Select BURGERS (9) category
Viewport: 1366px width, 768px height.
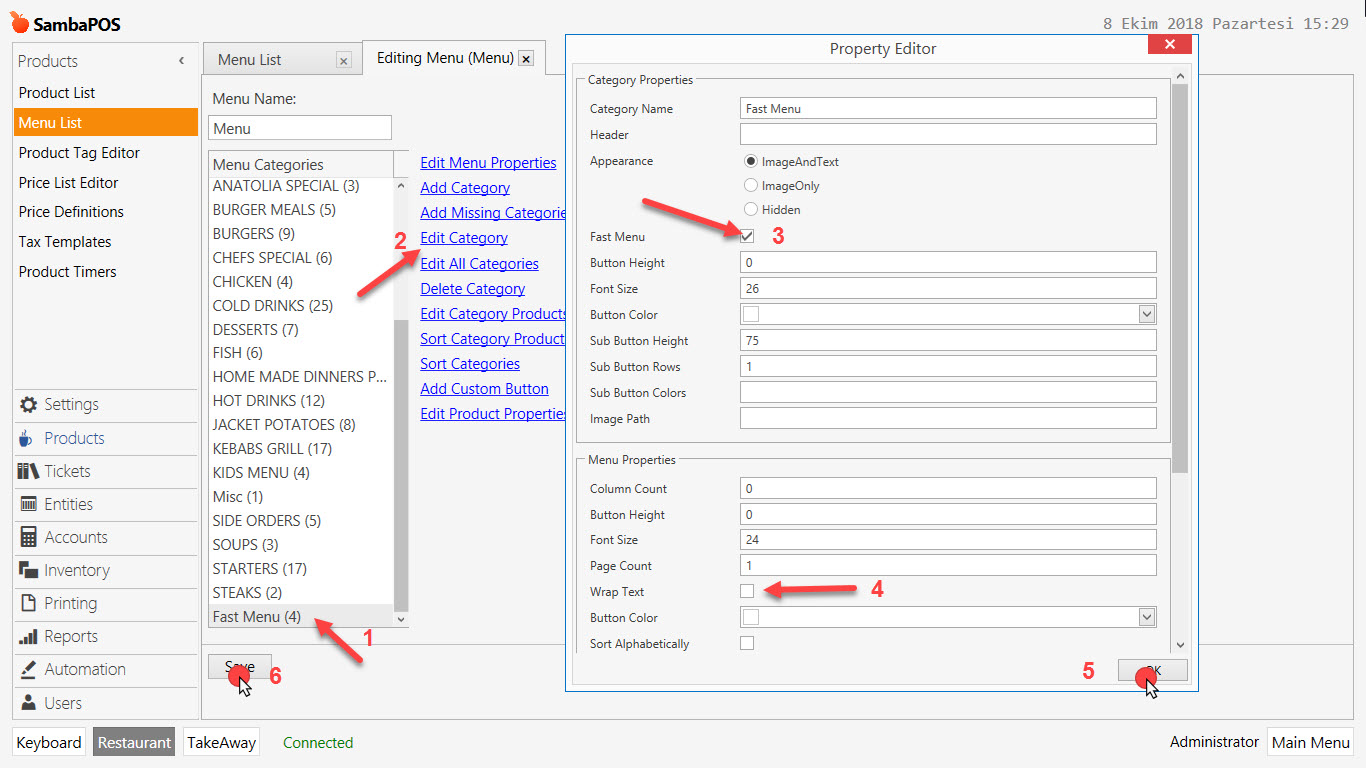click(302, 234)
